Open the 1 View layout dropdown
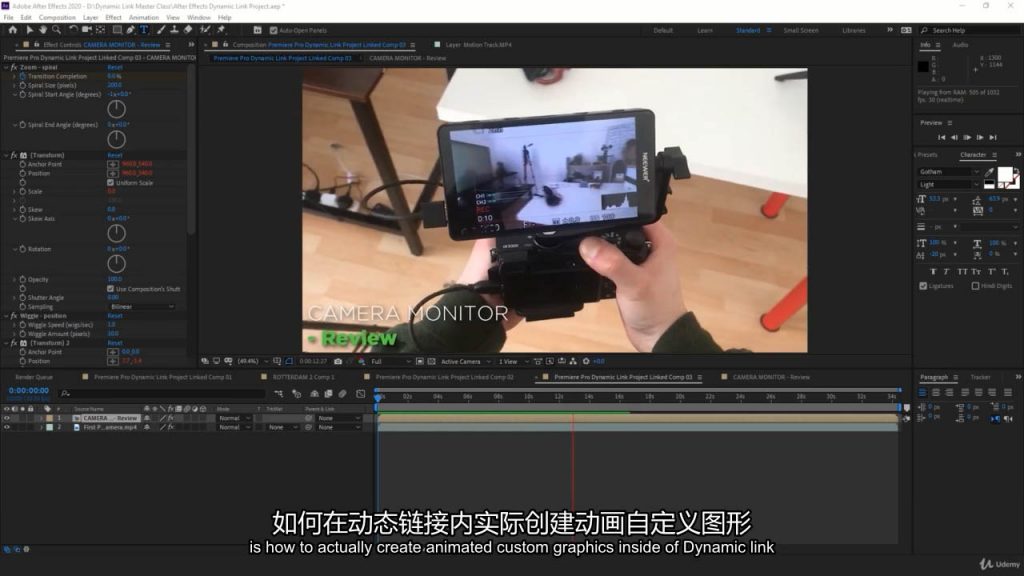The height and width of the screenshot is (576, 1024). click(513, 361)
